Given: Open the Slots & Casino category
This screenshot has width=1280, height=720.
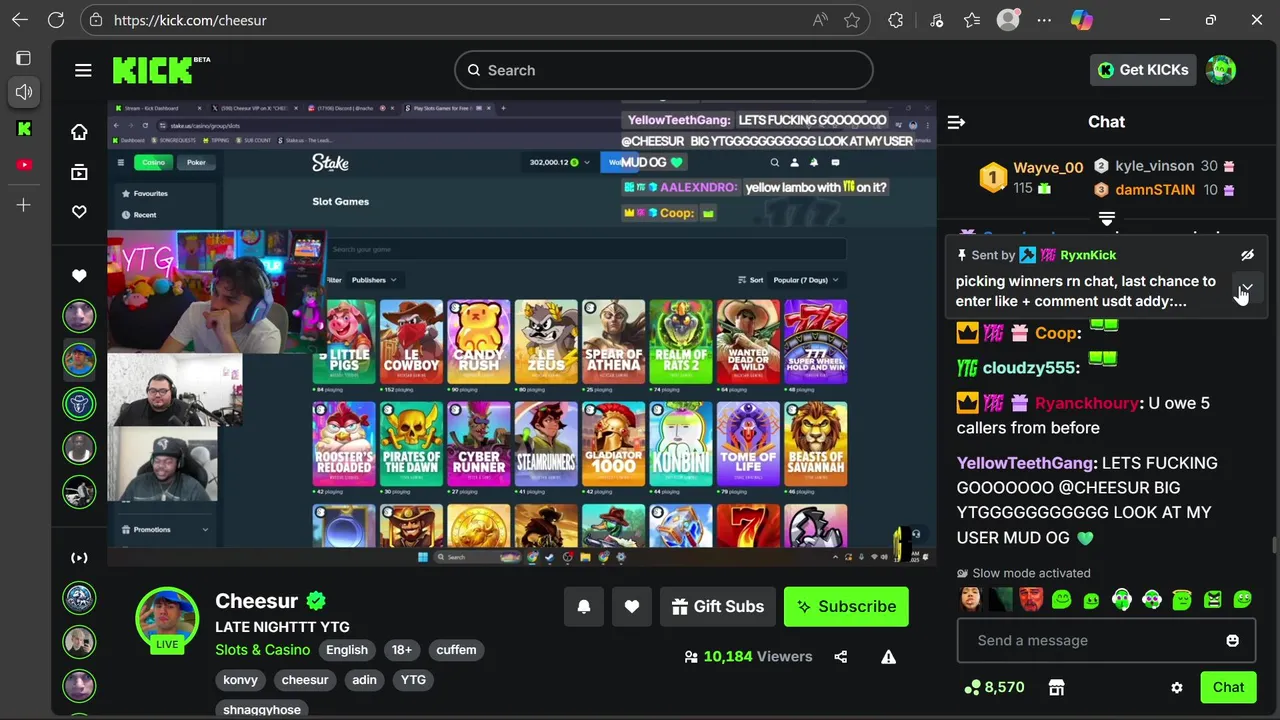Looking at the screenshot, I should tap(262, 650).
